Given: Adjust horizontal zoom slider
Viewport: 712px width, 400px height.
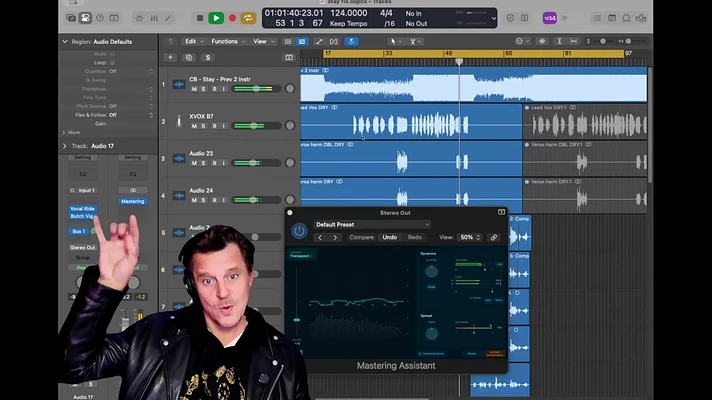Looking at the screenshot, I should pyautogui.click(x=628, y=41).
